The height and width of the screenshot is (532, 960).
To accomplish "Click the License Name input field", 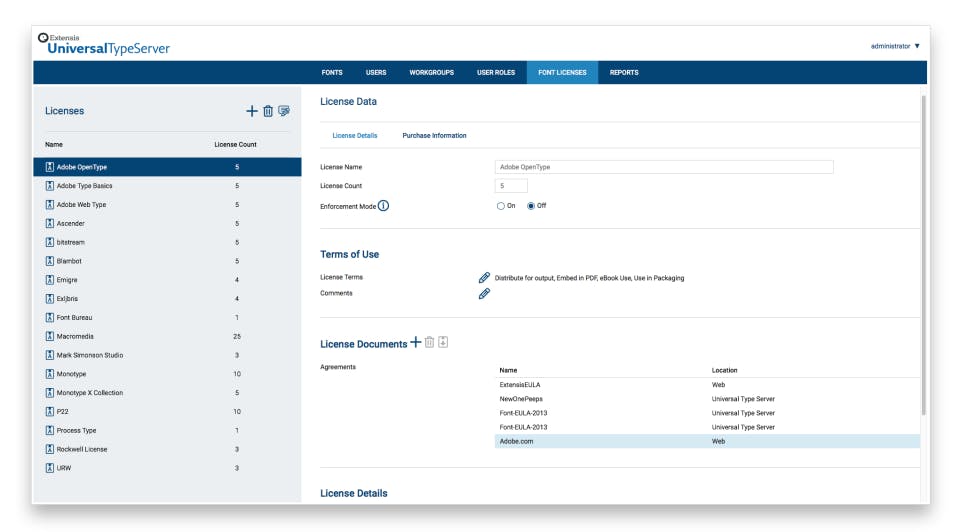I will pos(664,167).
